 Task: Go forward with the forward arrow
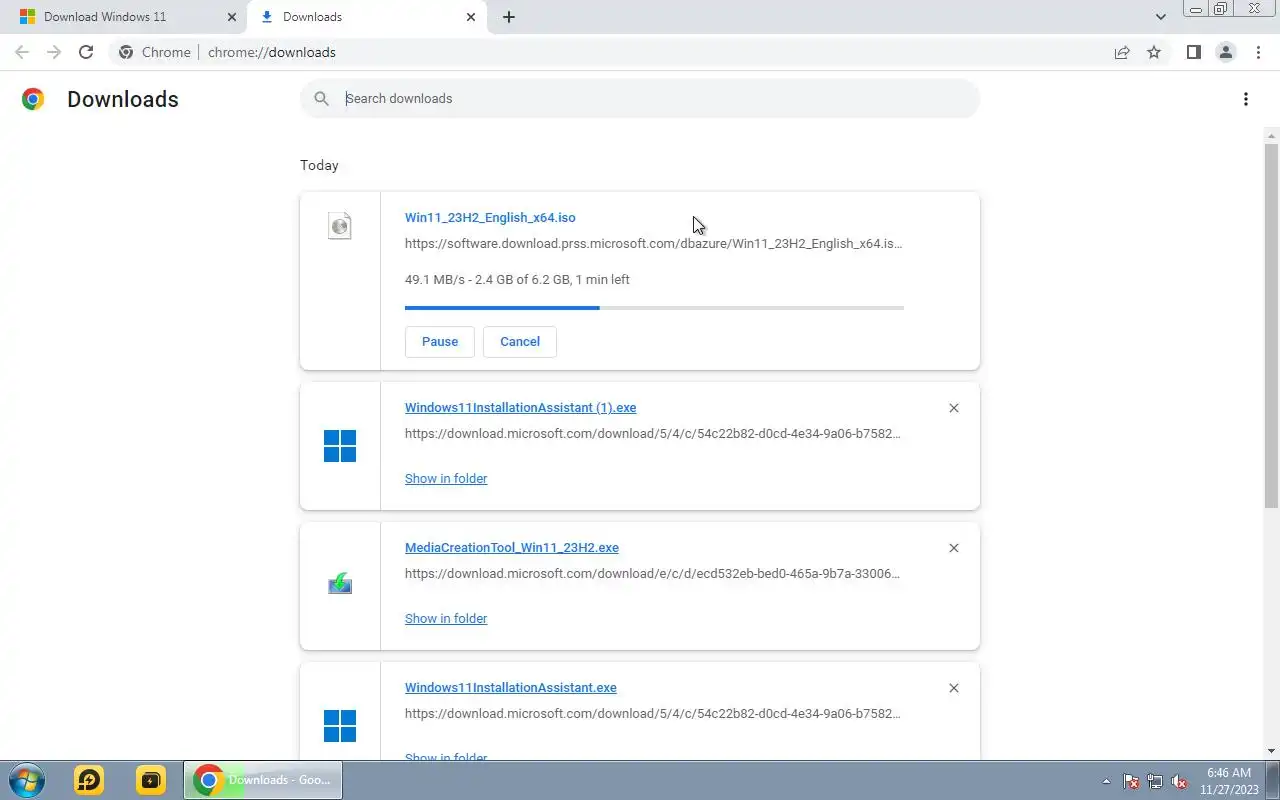(x=54, y=52)
